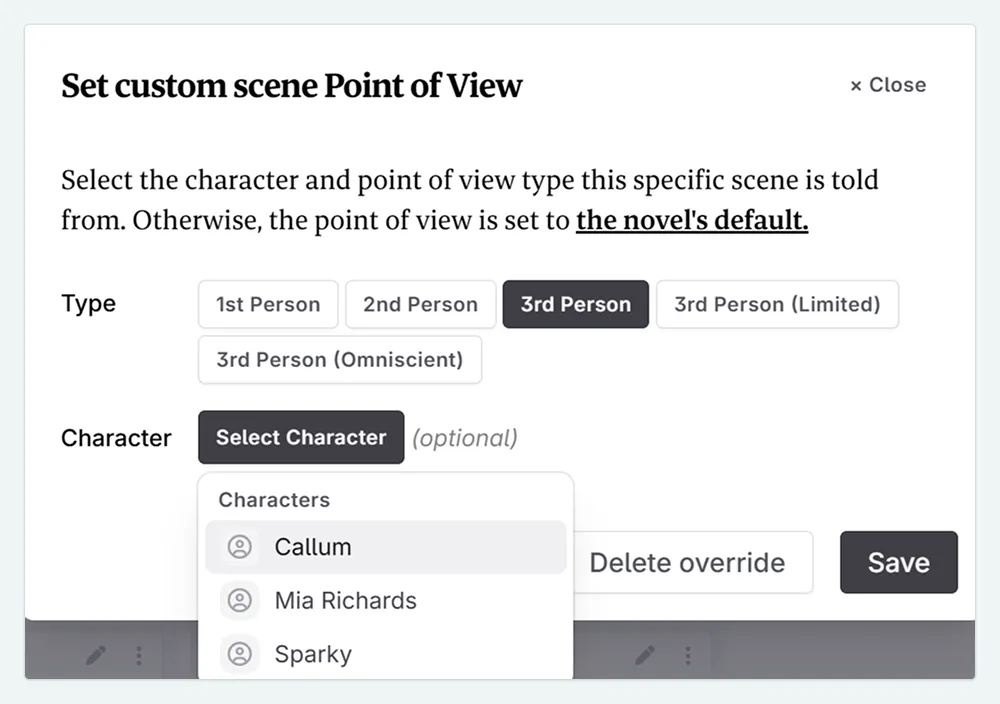Select the pencil edit icon on the left card
1000x704 pixels.
point(95,655)
